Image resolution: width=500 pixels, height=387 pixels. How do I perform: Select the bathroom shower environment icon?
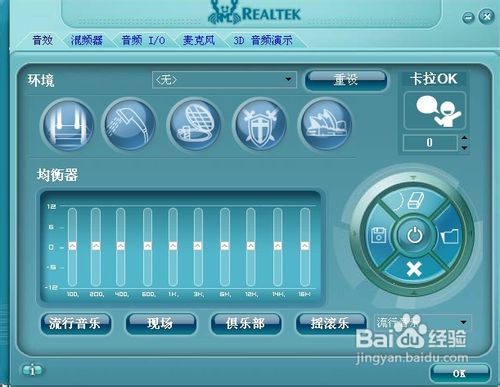[130, 125]
